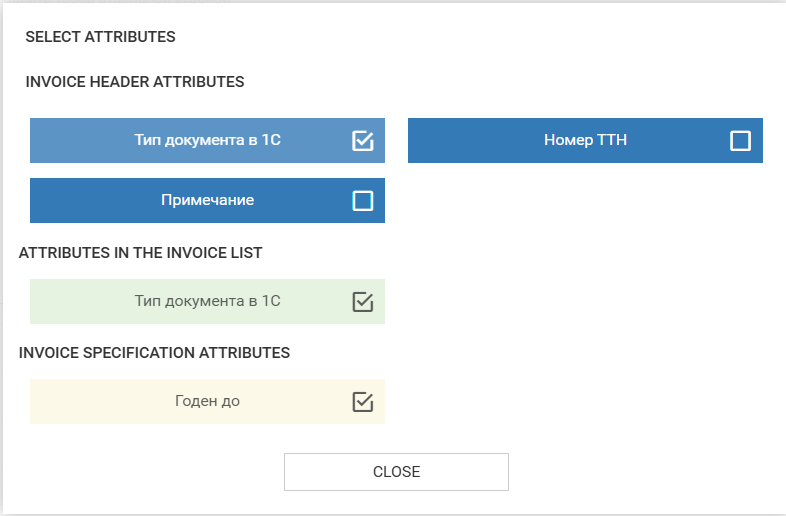Click the 'Годен до' label text
The height and width of the screenshot is (516, 786).
207,401
